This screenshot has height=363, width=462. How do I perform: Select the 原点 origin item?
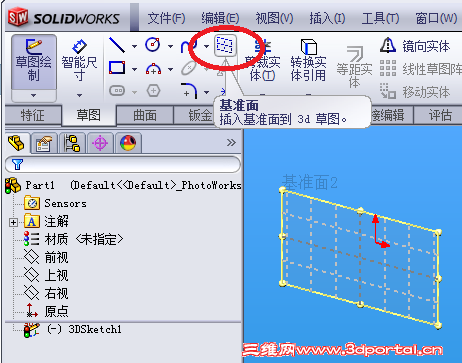coord(46,311)
